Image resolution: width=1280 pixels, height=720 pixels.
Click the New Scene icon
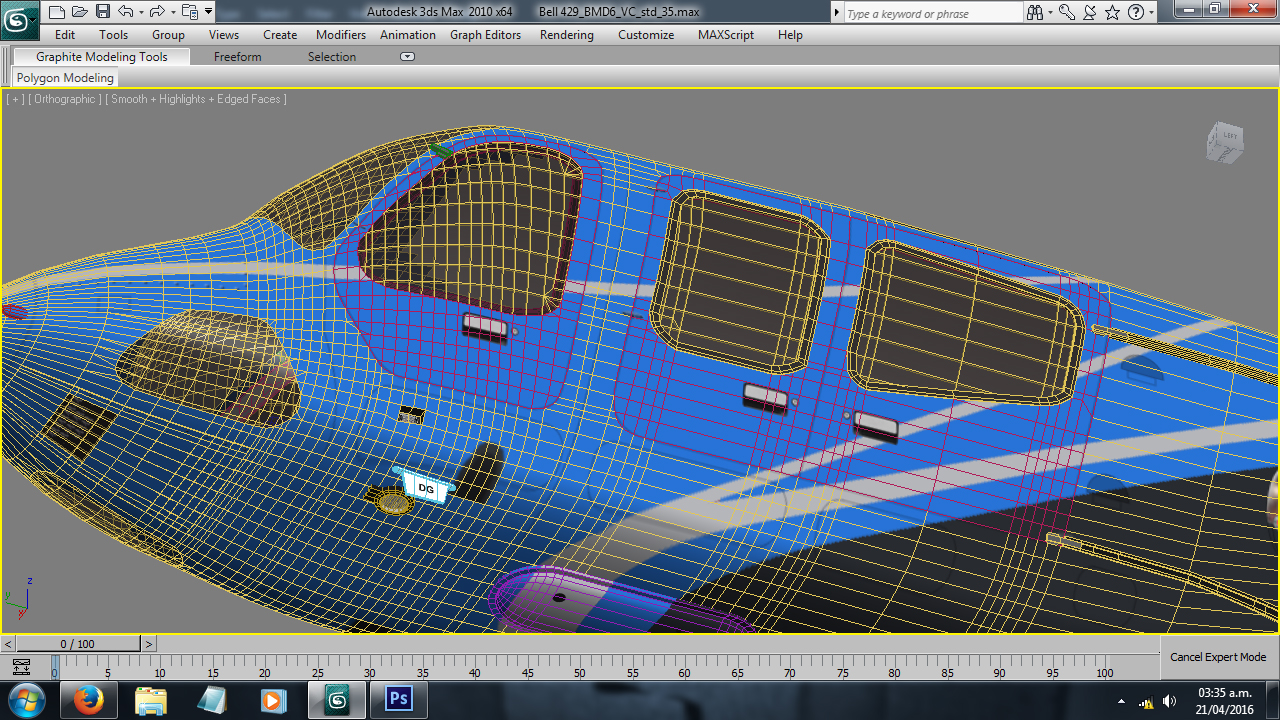click(x=57, y=12)
